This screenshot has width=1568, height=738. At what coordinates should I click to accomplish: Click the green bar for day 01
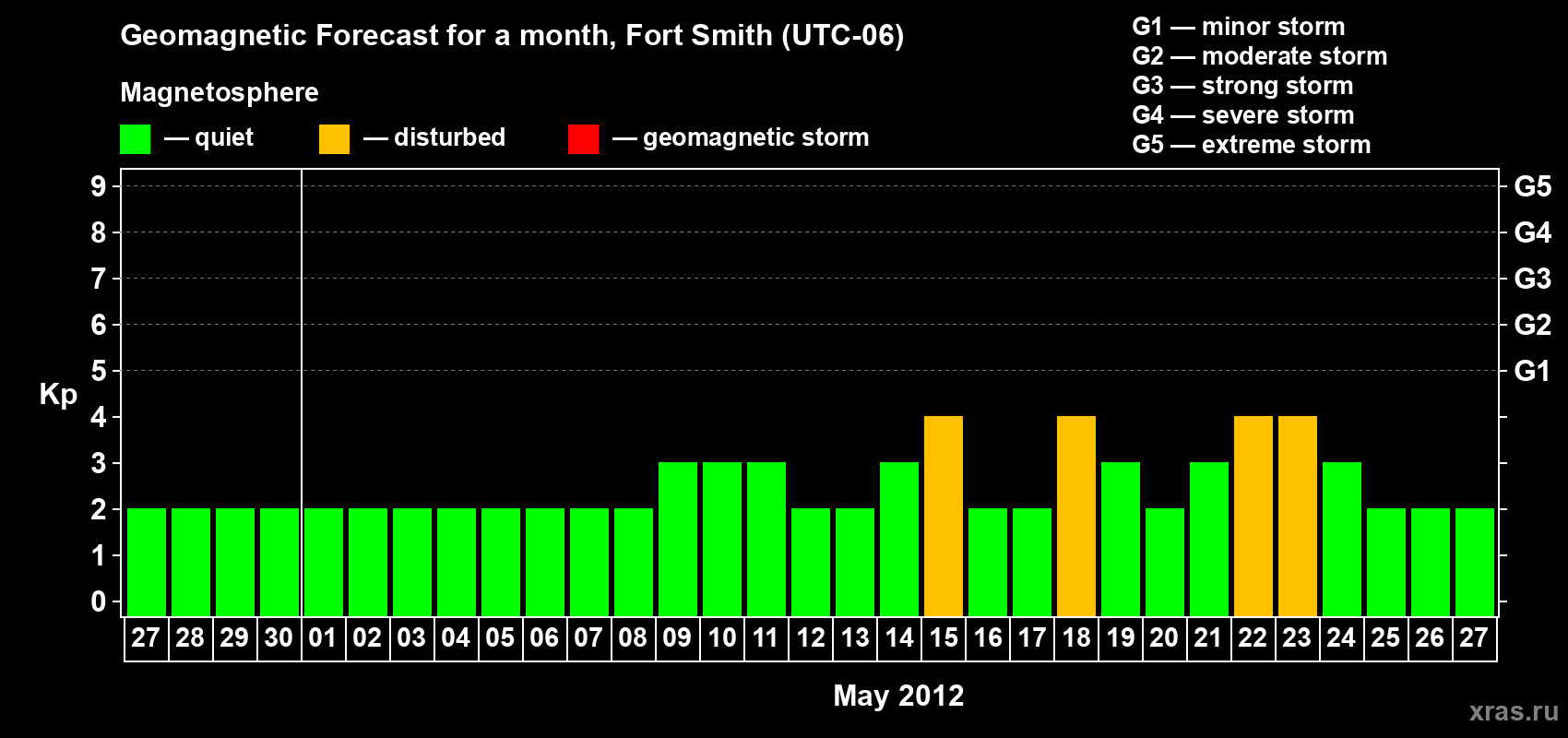click(x=324, y=562)
